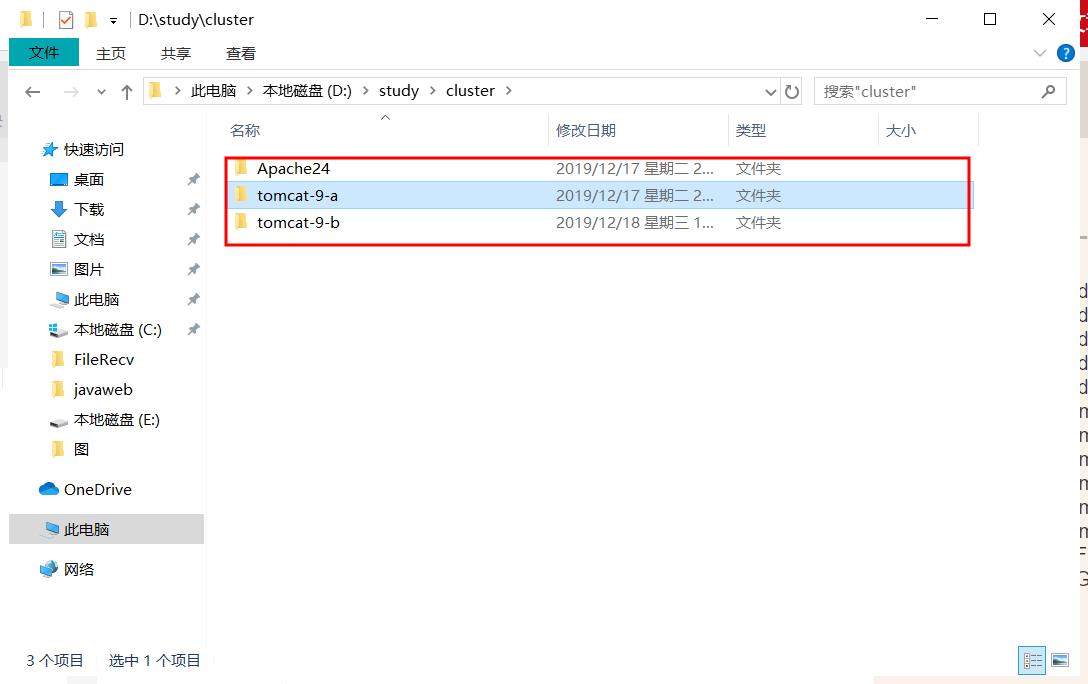Click the pin icon next to 下载
1088x684 pixels.
(194, 210)
